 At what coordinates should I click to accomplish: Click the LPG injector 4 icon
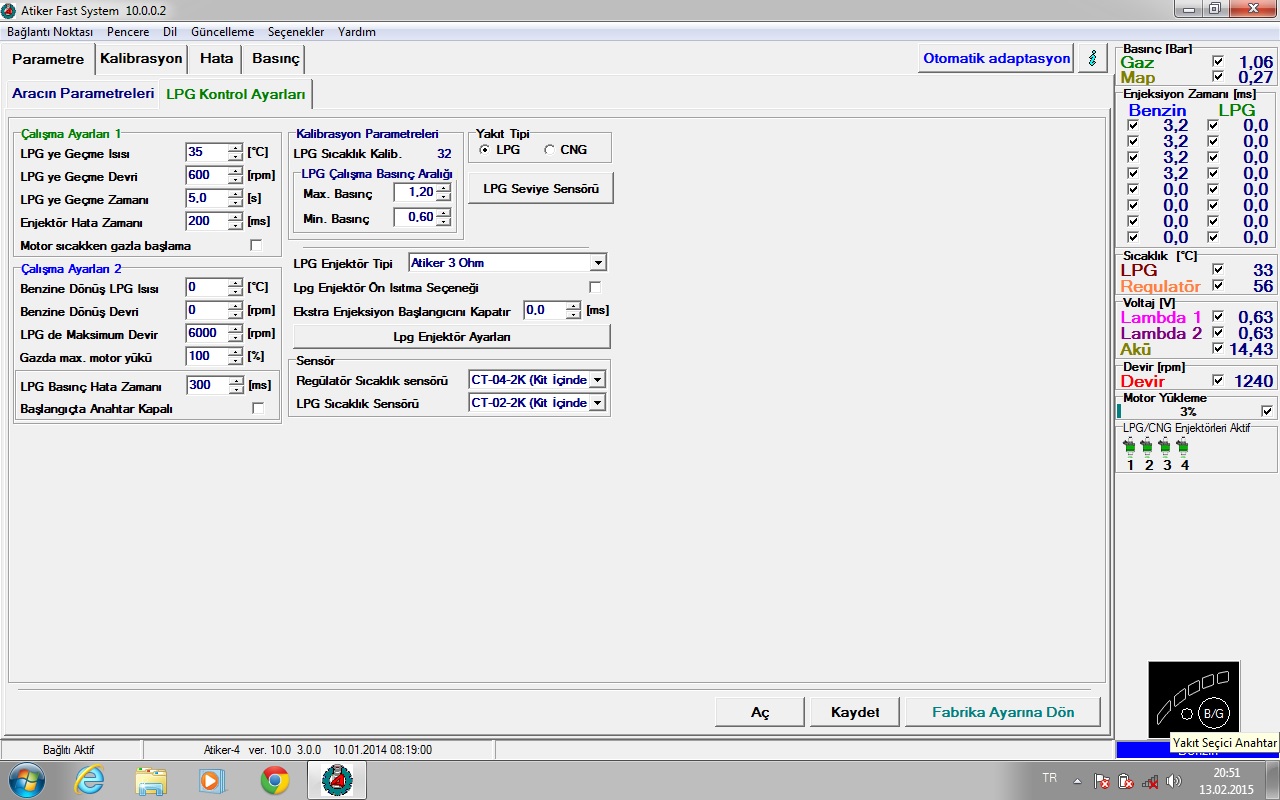coord(1184,447)
